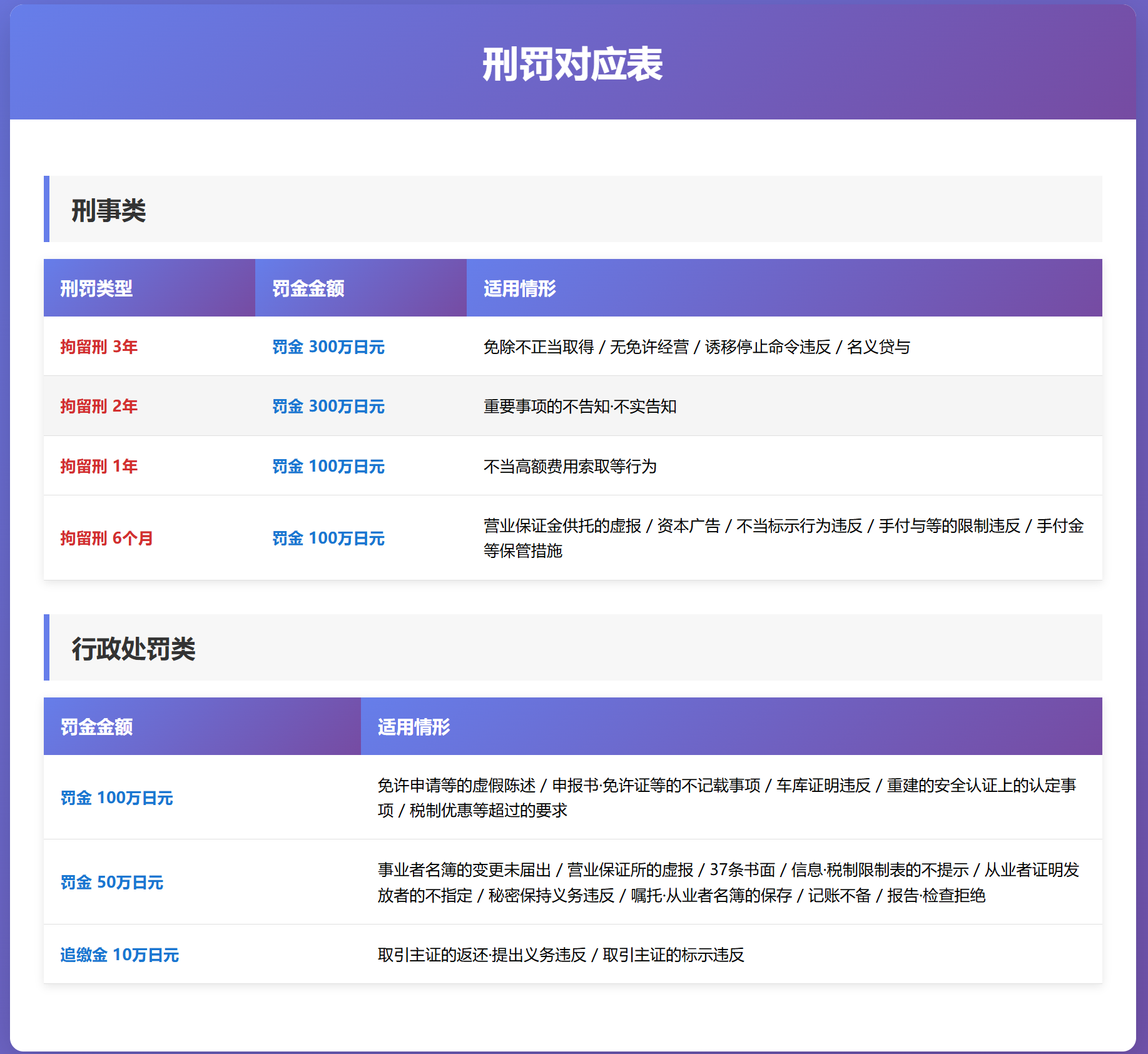The height and width of the screenshot is (1054, 1148).
Task: Click 罚金 100万日元 next to 拘留刑 1年
Action: [329, 465]
